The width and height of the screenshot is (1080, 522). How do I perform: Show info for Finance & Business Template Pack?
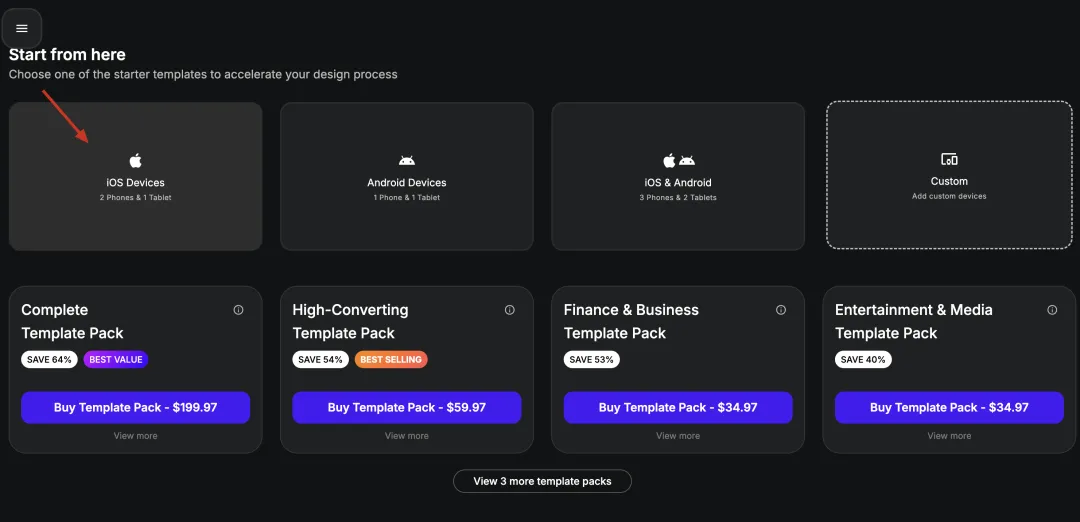click(781, 310)
